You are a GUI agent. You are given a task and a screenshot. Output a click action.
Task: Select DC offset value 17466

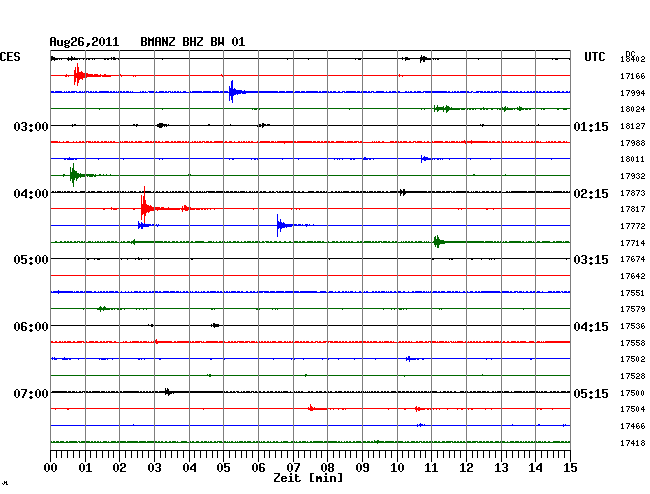pyautogui.click(x=633, y=426)
